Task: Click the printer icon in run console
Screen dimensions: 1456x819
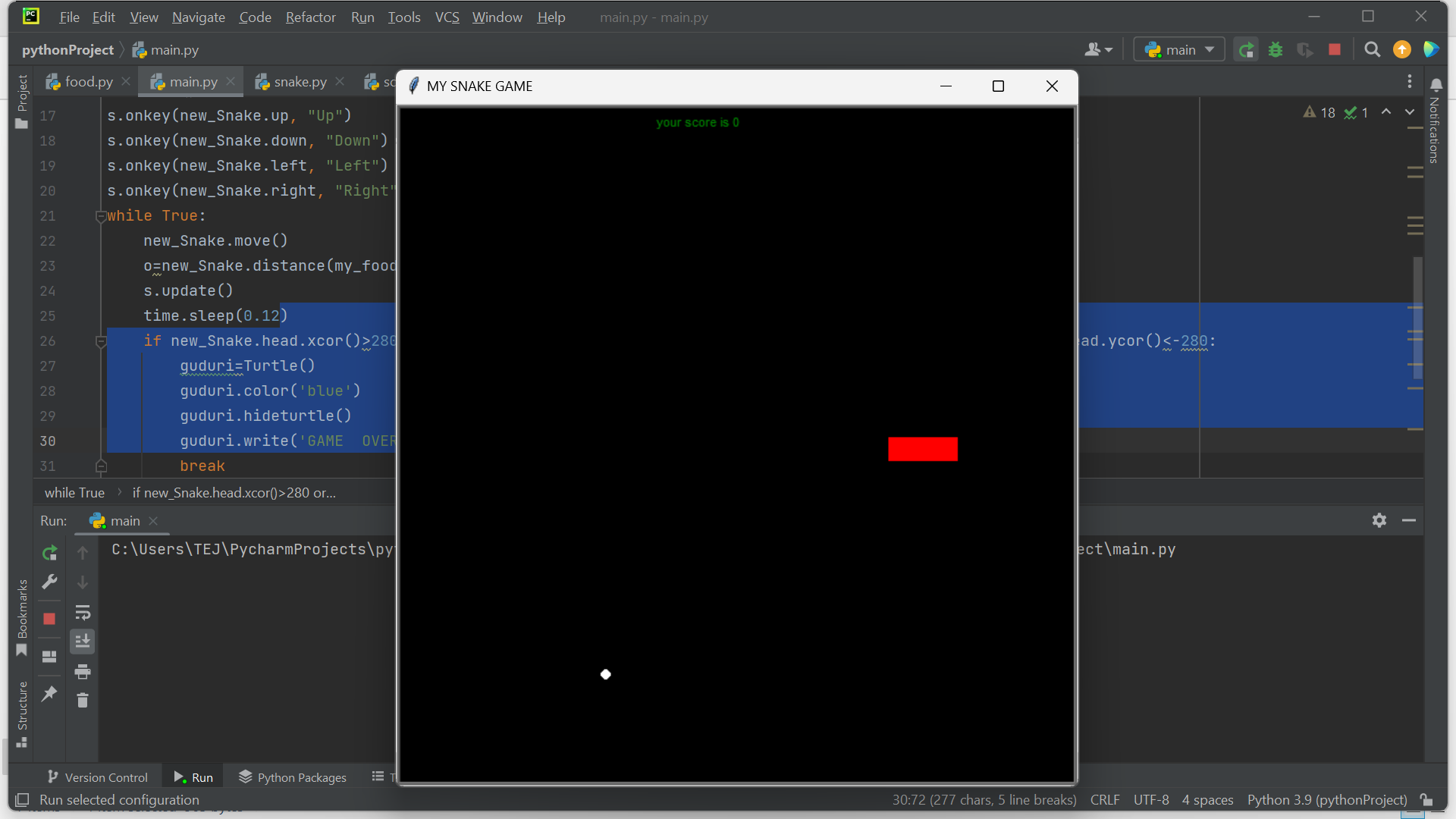Action: [x=83, y=672]
